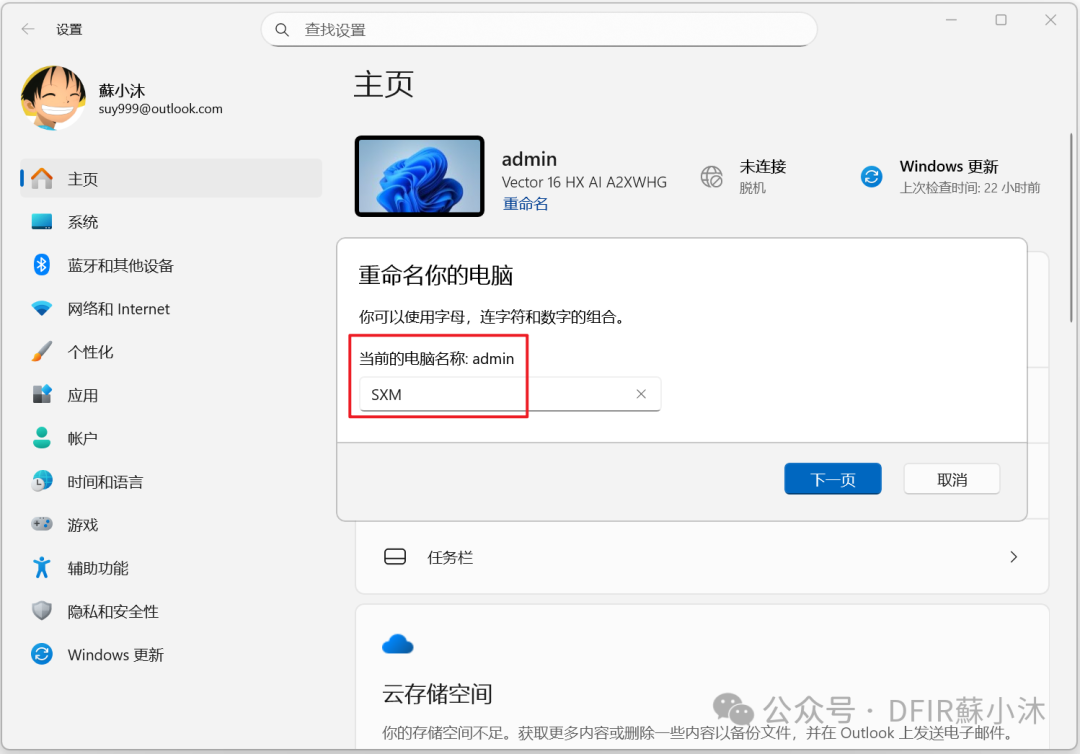Open the 系统 settings section
1080x754 pixels.
coord(84,221)
